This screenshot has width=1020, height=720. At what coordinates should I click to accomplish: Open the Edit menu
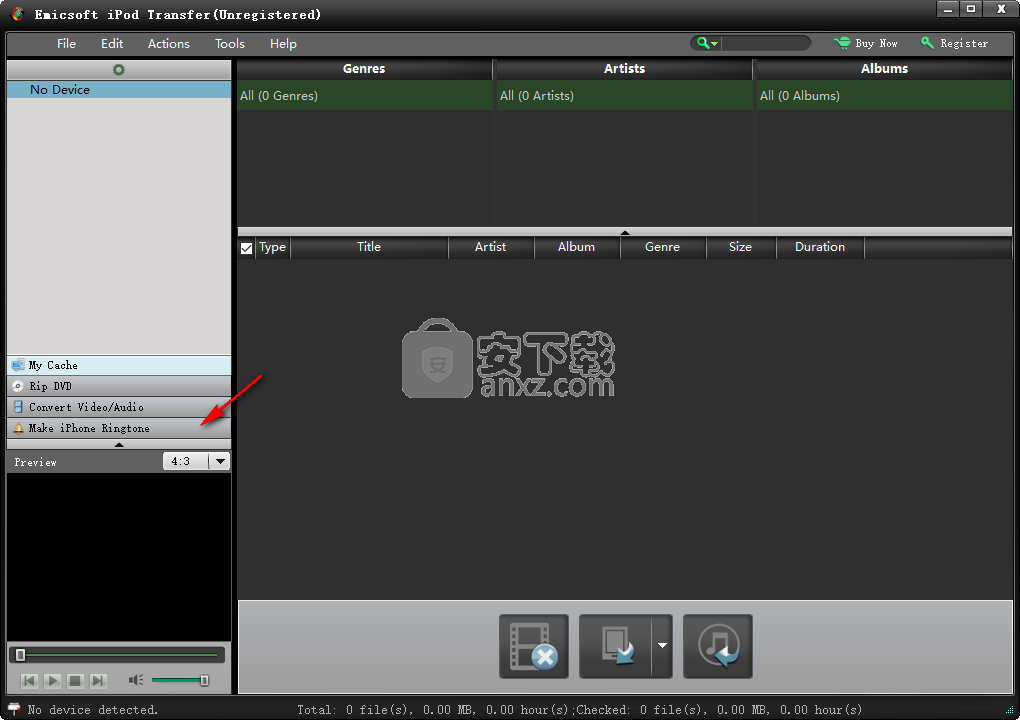[112, 44]
